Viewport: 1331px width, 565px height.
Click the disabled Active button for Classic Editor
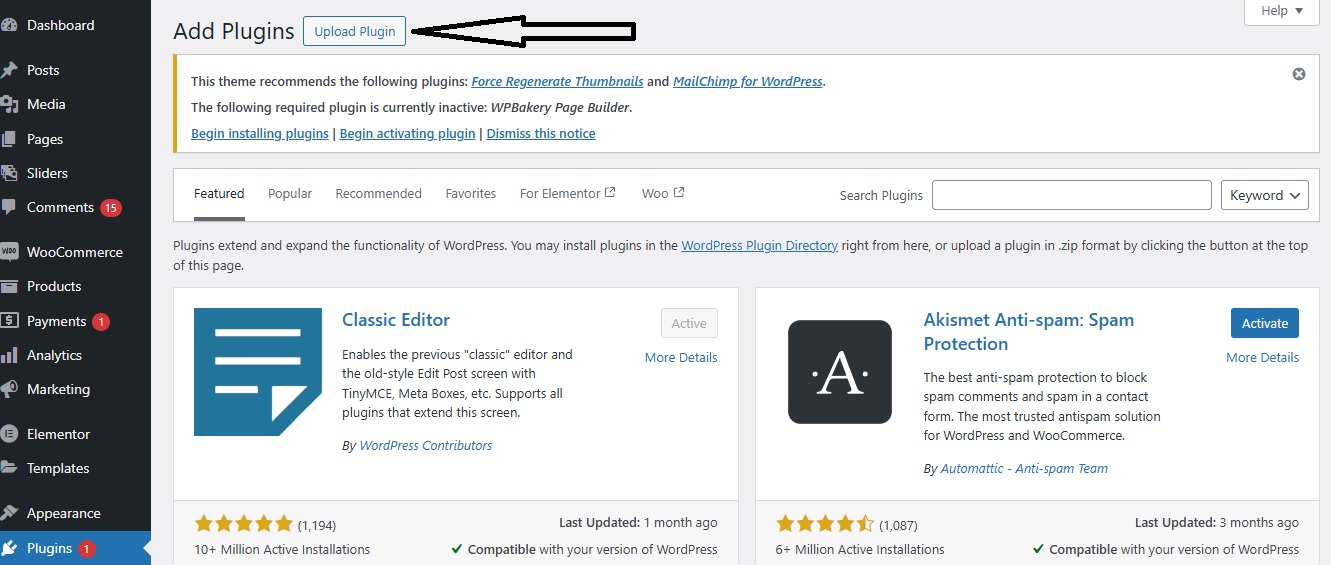click(x=689, y=323)
